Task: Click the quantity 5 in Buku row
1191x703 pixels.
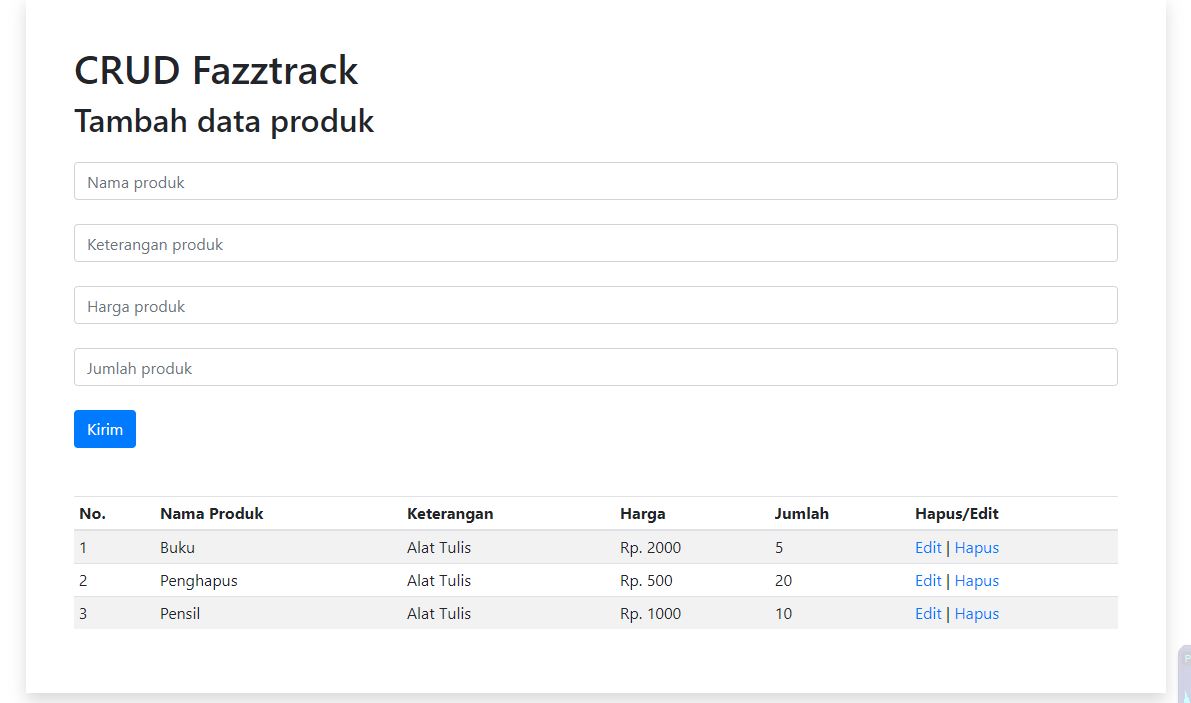Action: [x=779, y=547]
